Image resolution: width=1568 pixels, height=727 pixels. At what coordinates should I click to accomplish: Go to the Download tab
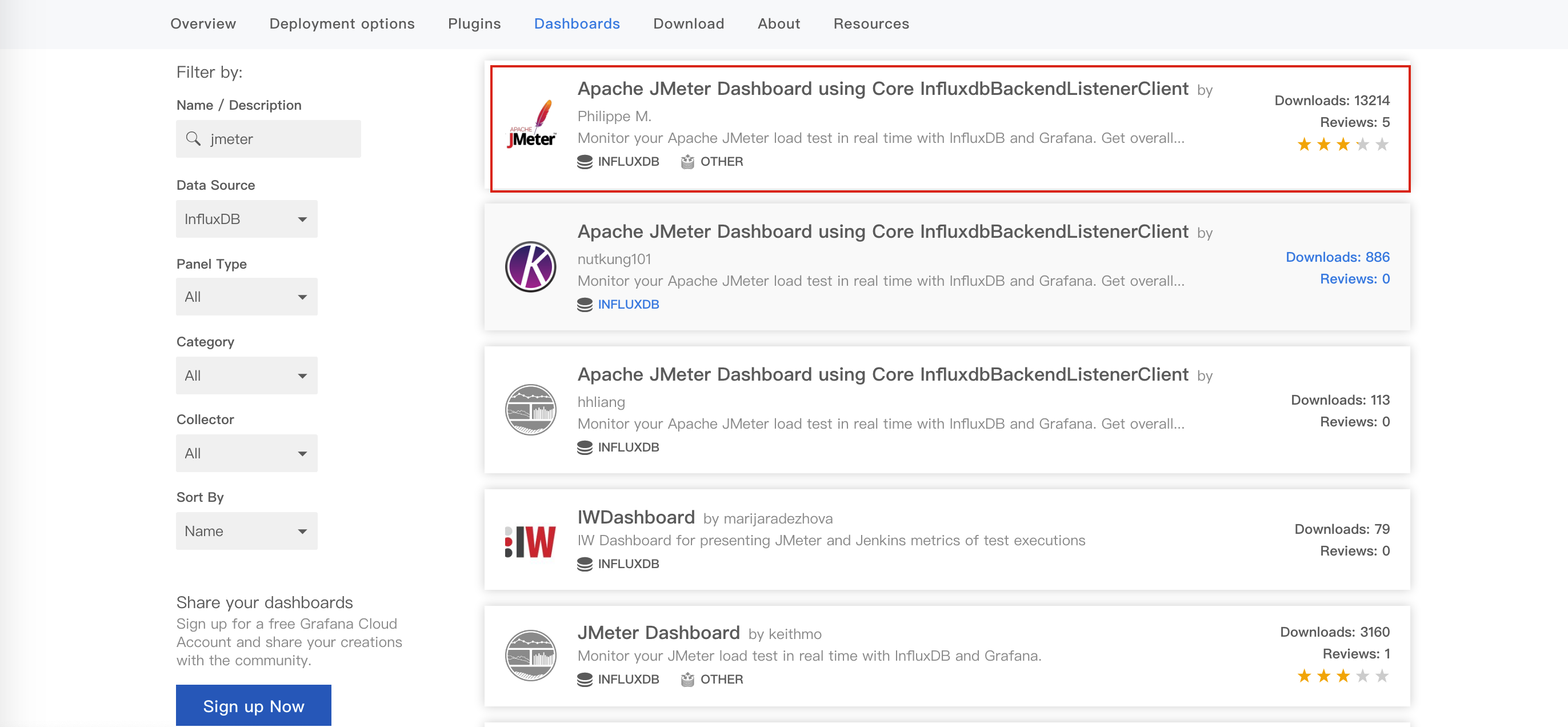(x=689, y=24)
